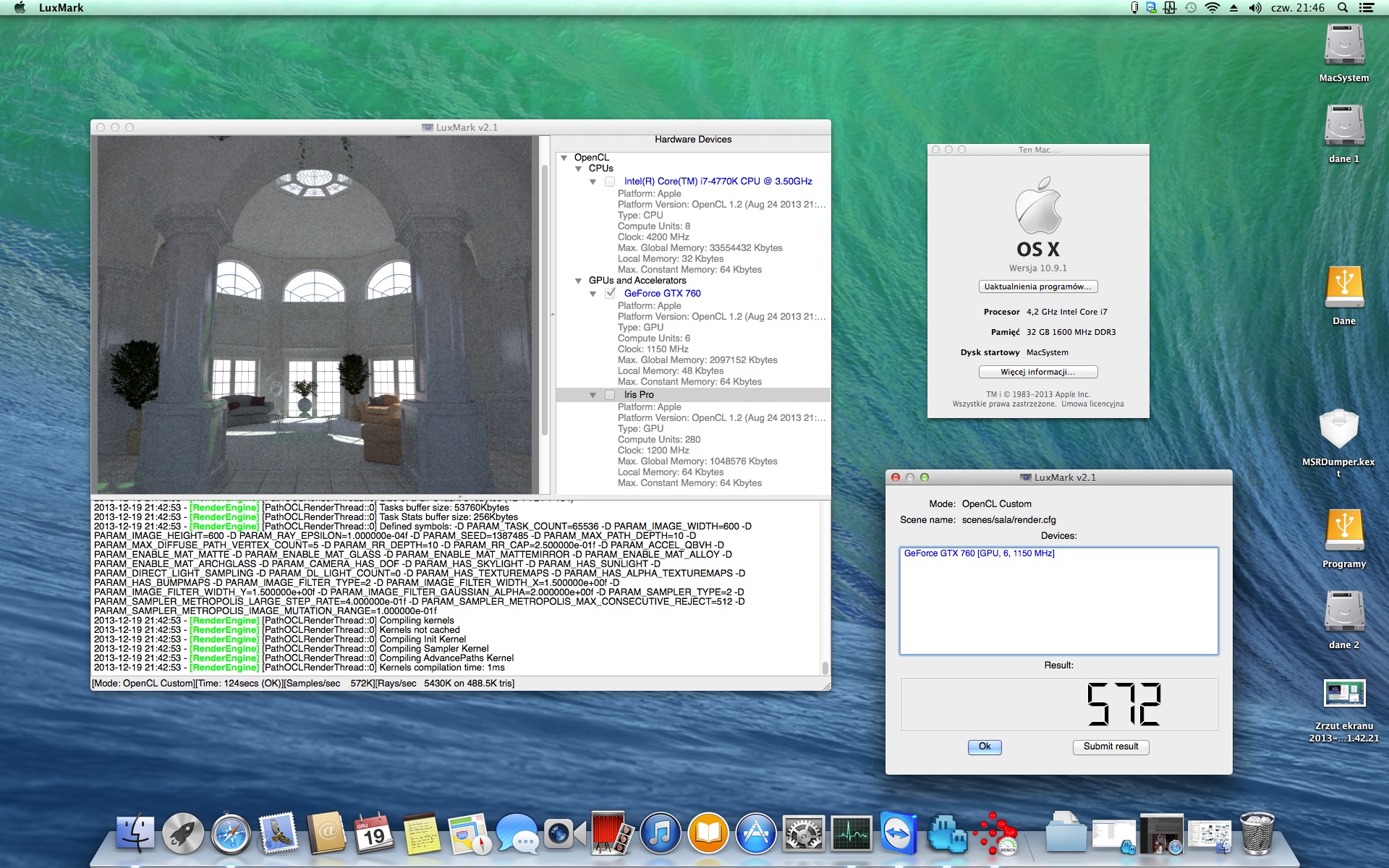Open Photo Booth from the Dock
Screen dimensions: 1389x868
(613, 833)
